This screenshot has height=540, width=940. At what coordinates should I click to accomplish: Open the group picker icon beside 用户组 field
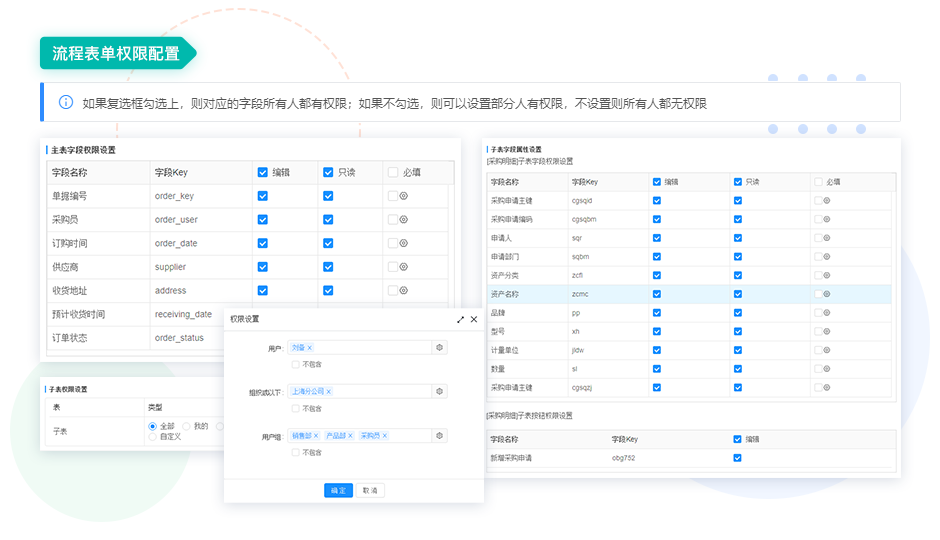[439, 436]
